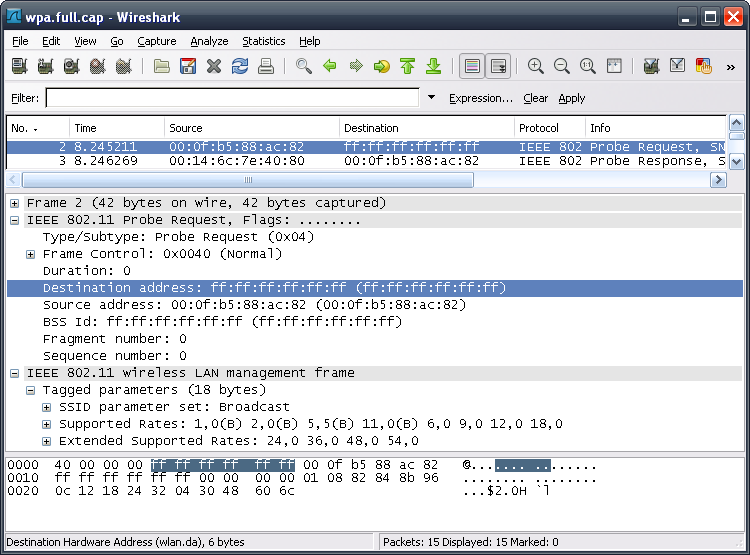Screen dimensions: 750x555
Task: Go back in packet history arrow
Action: pos(330,66)
